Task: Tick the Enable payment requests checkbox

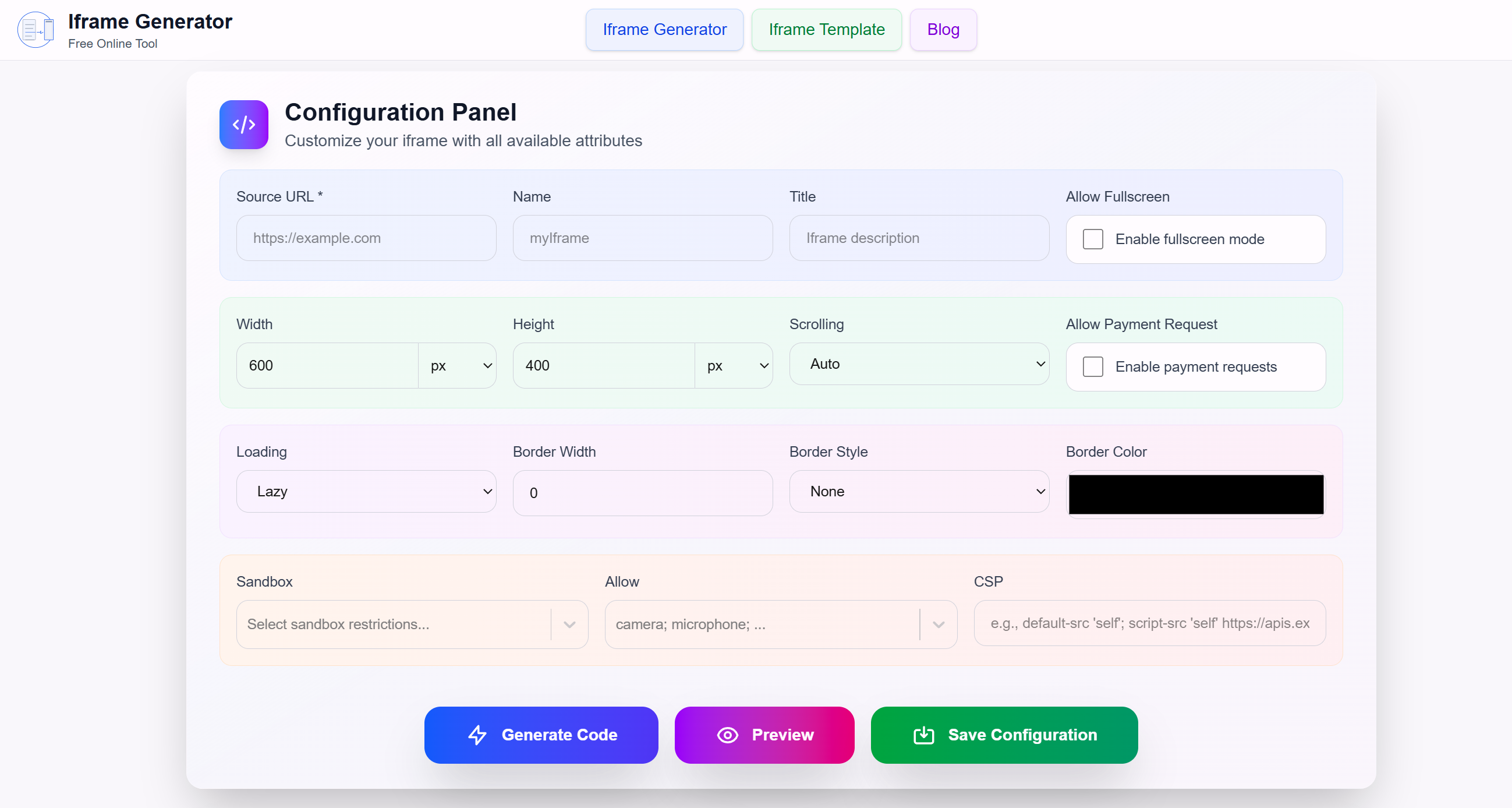Action: (x=1092, y=366)
